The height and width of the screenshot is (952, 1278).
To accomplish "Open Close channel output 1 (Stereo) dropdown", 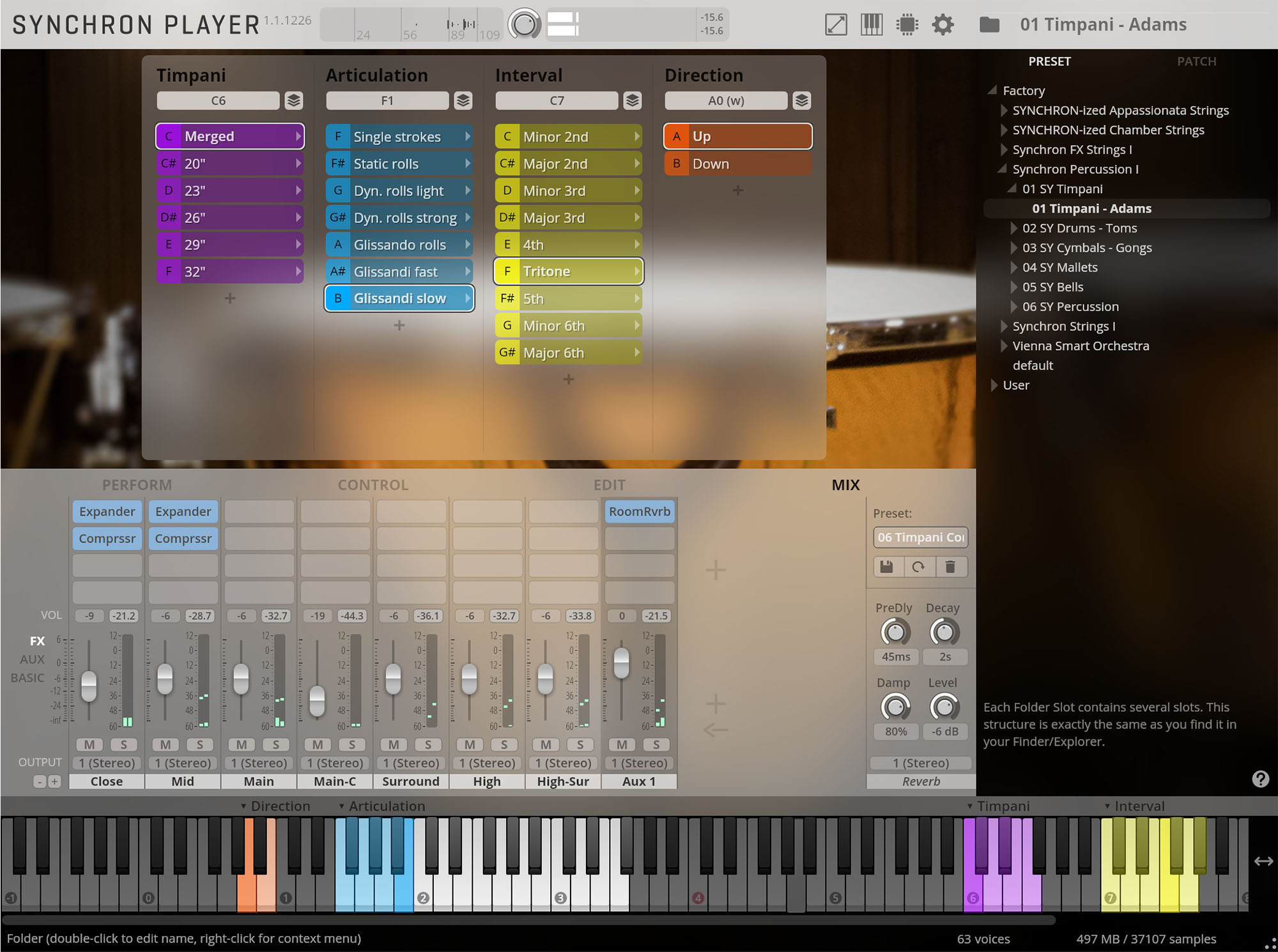I will [x=107, y=763].
